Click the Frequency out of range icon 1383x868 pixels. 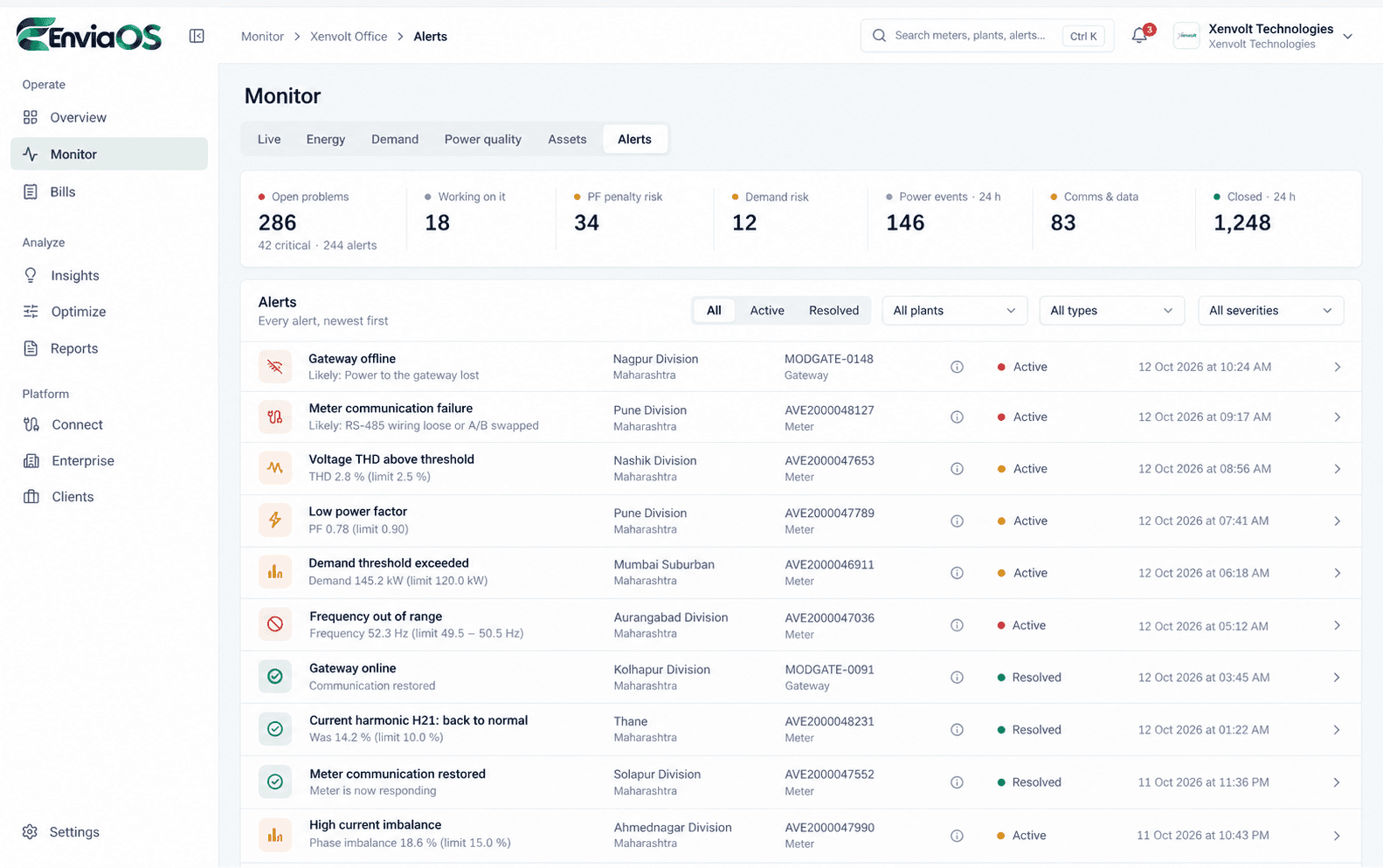click(x=275, y=624)
